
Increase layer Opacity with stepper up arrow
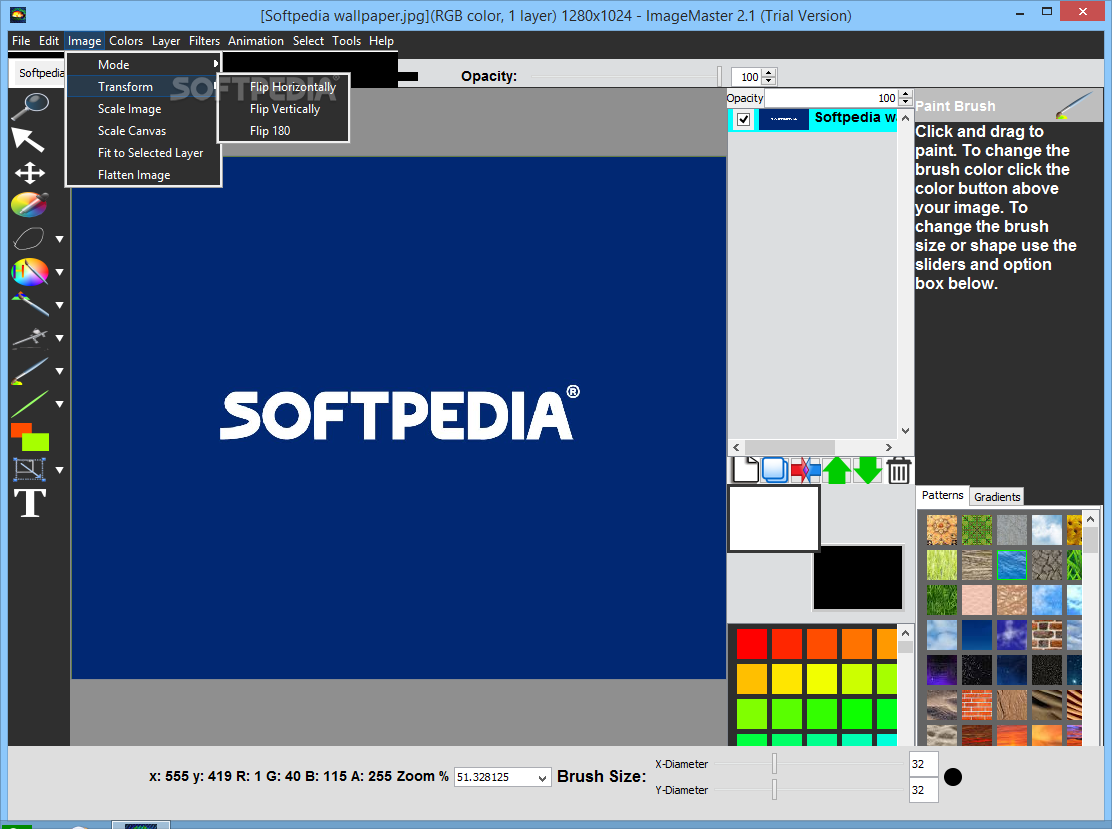click(x=905, y=94)
